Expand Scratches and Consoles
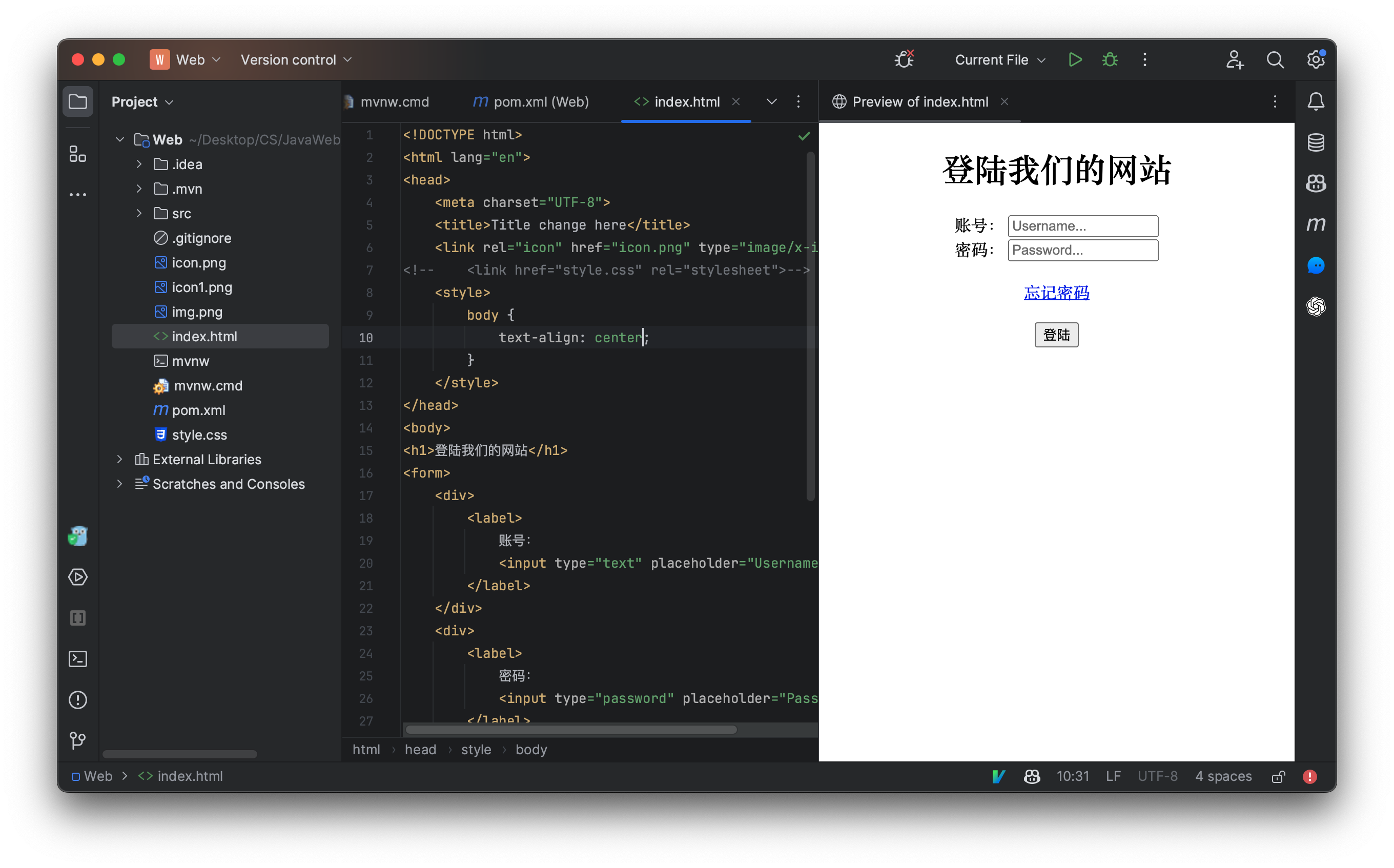This screenshot has height=868, width=1394. (119, 483)
